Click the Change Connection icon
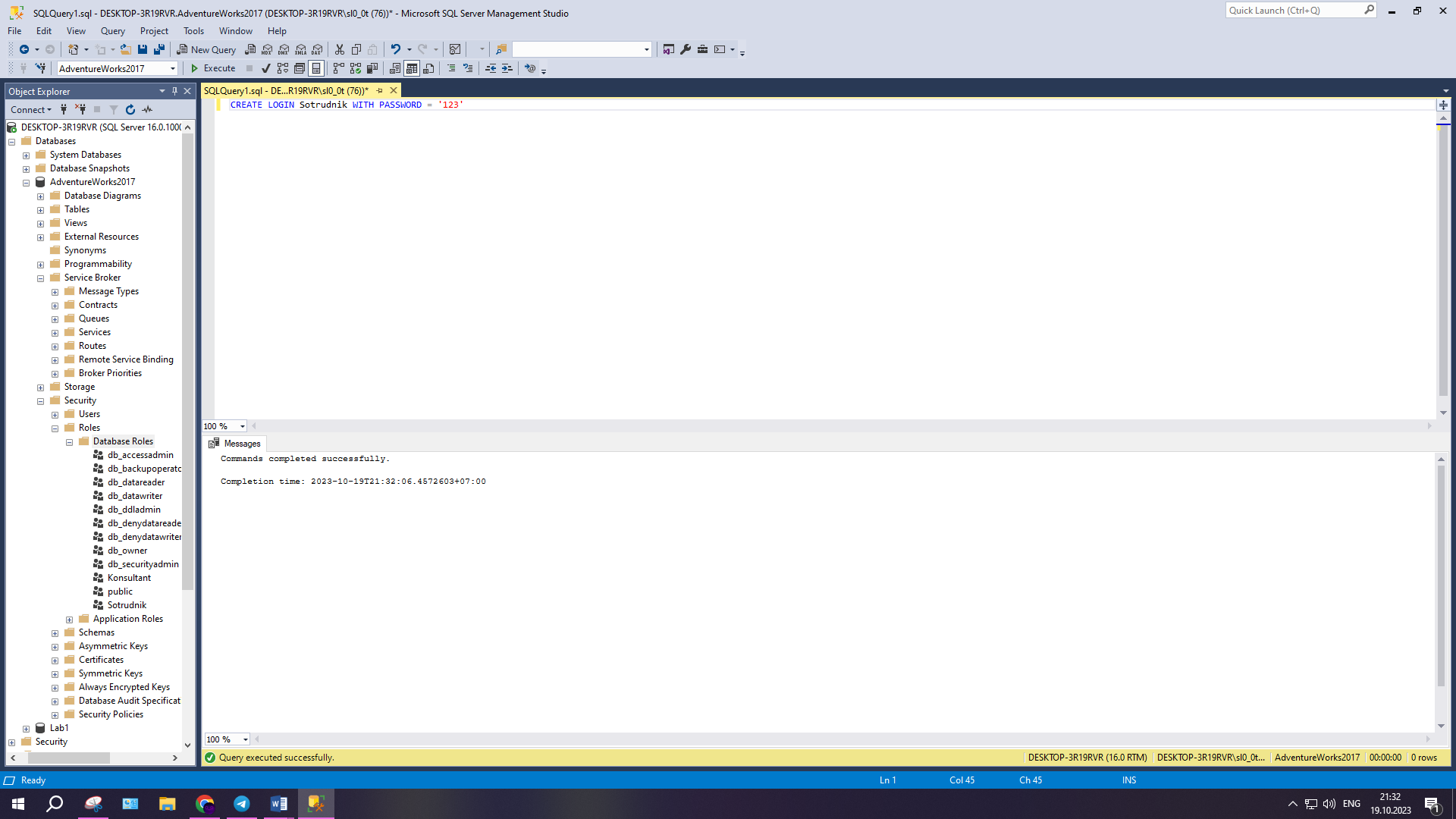Image resolution: width=1456 pixels, height=819 pixels. pos(40,68)
